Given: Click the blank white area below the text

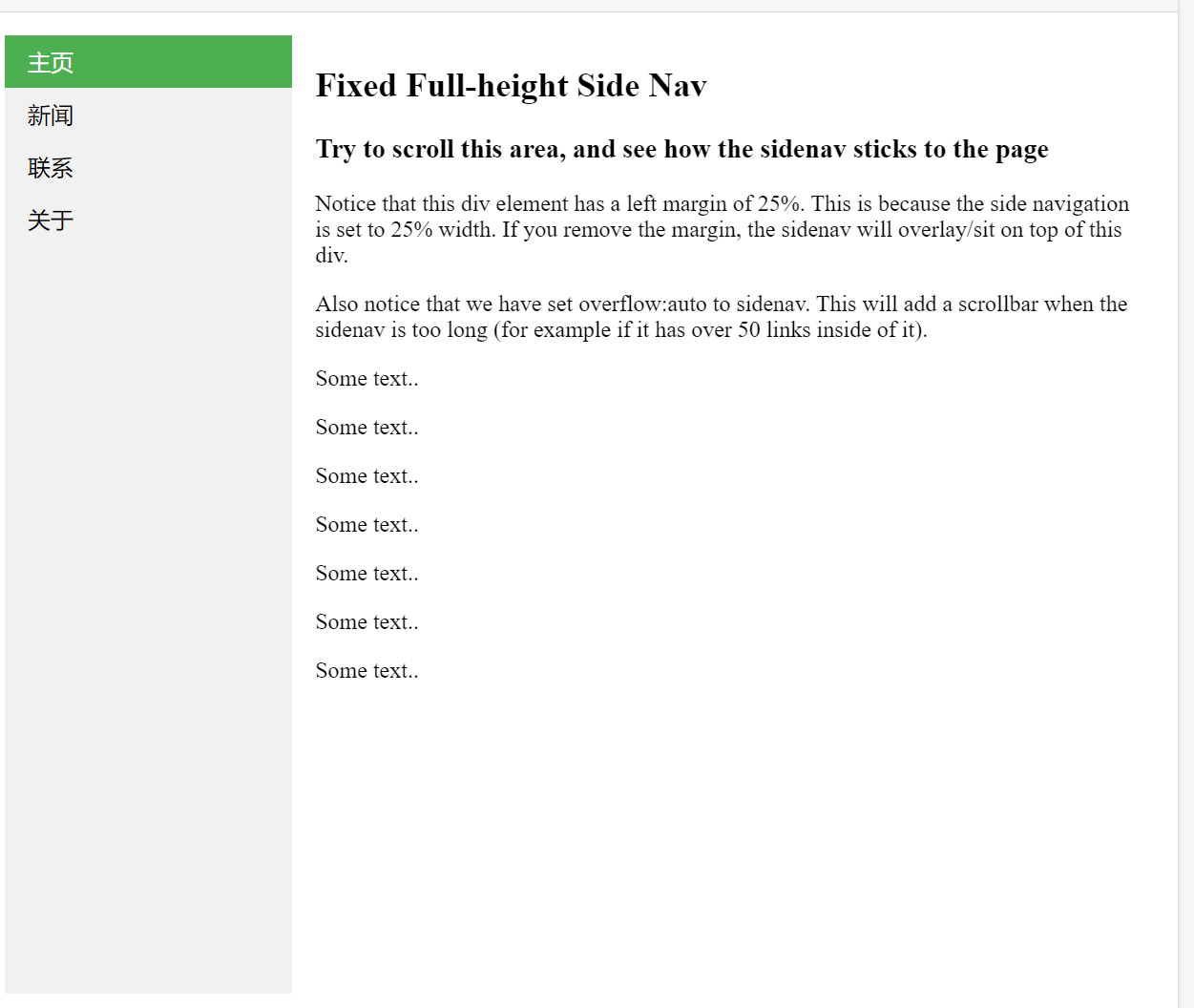Looking at the screenshot, I should 735,840.
